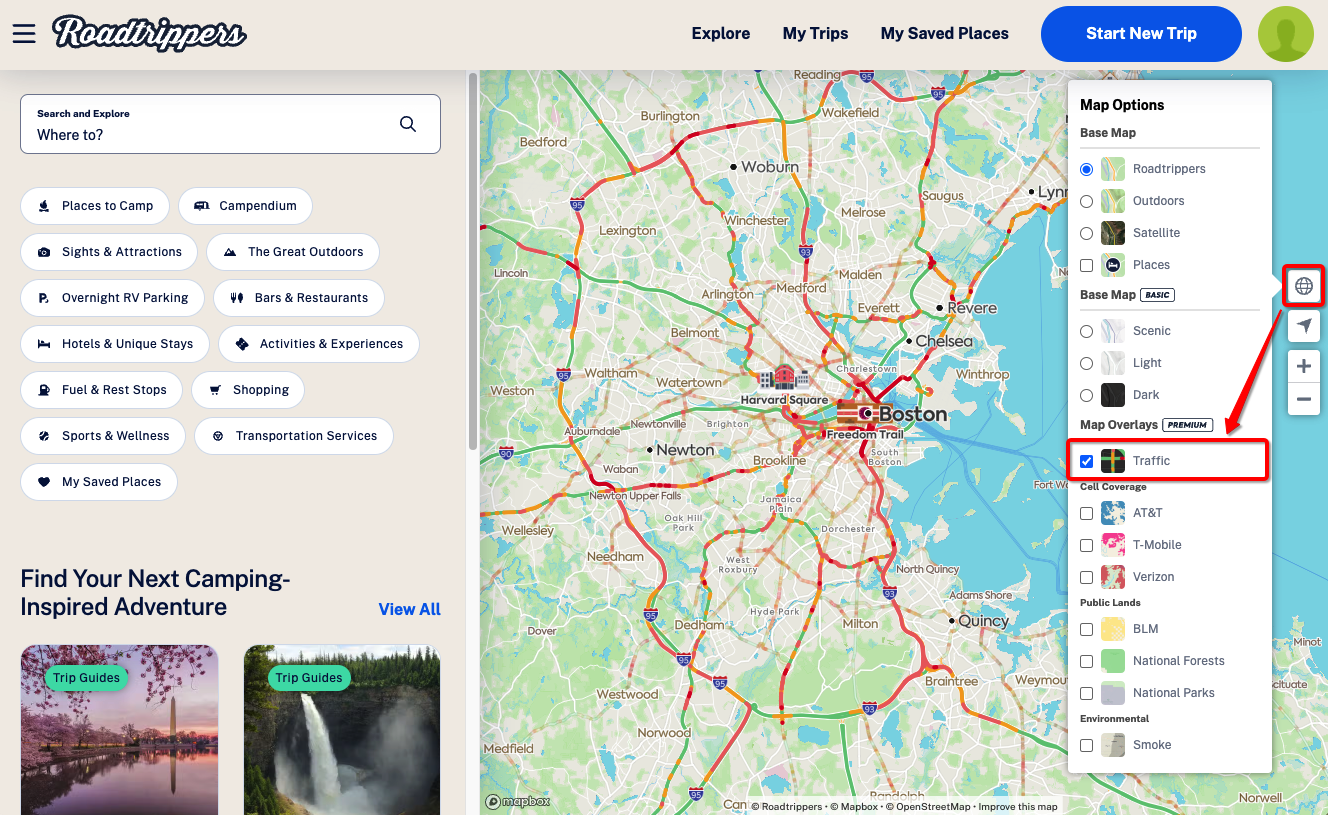1328x815 pixels.
Task: Select the Transportation Services category
Action: point(294,436)
